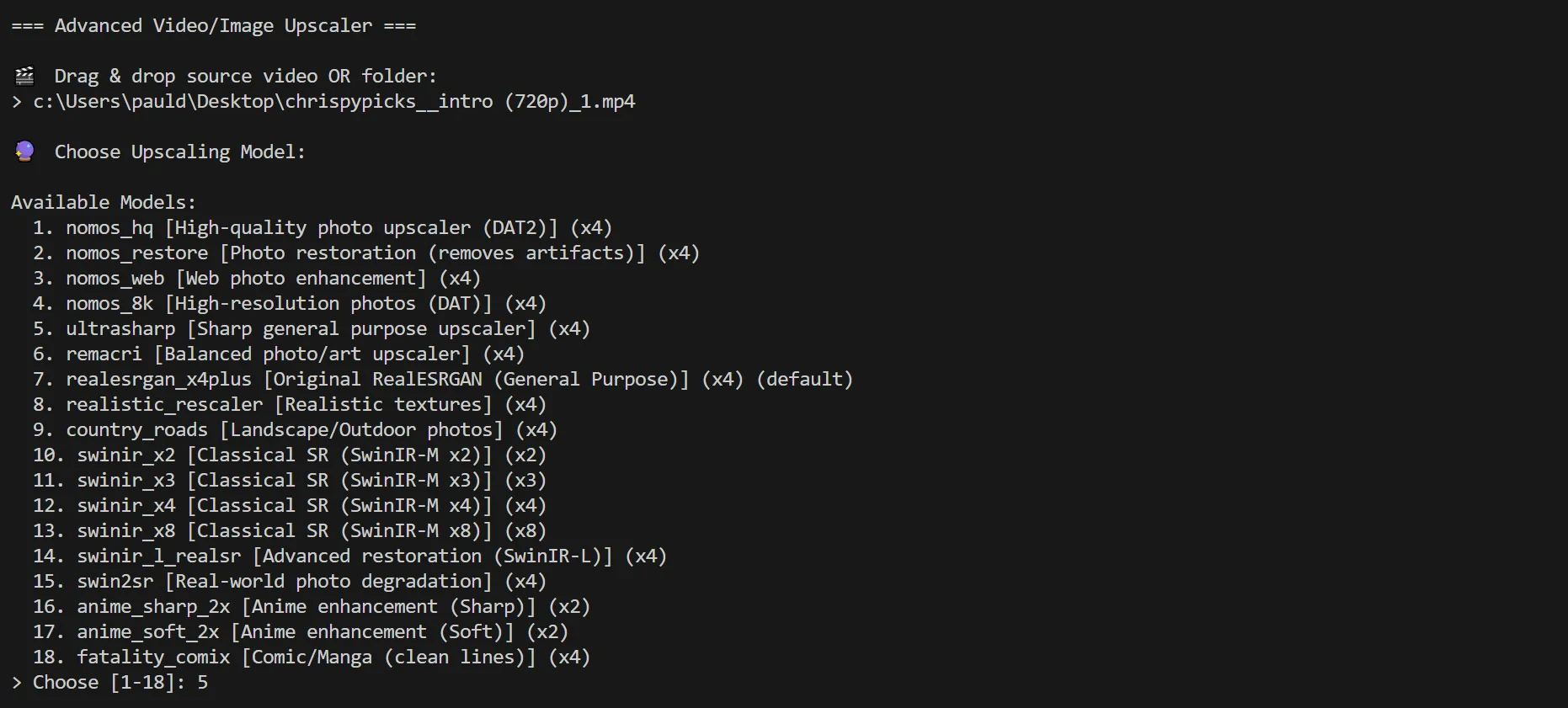
Task: Click the anime_soft_2x soft enhancement line
Action: (x=300, y=632)
